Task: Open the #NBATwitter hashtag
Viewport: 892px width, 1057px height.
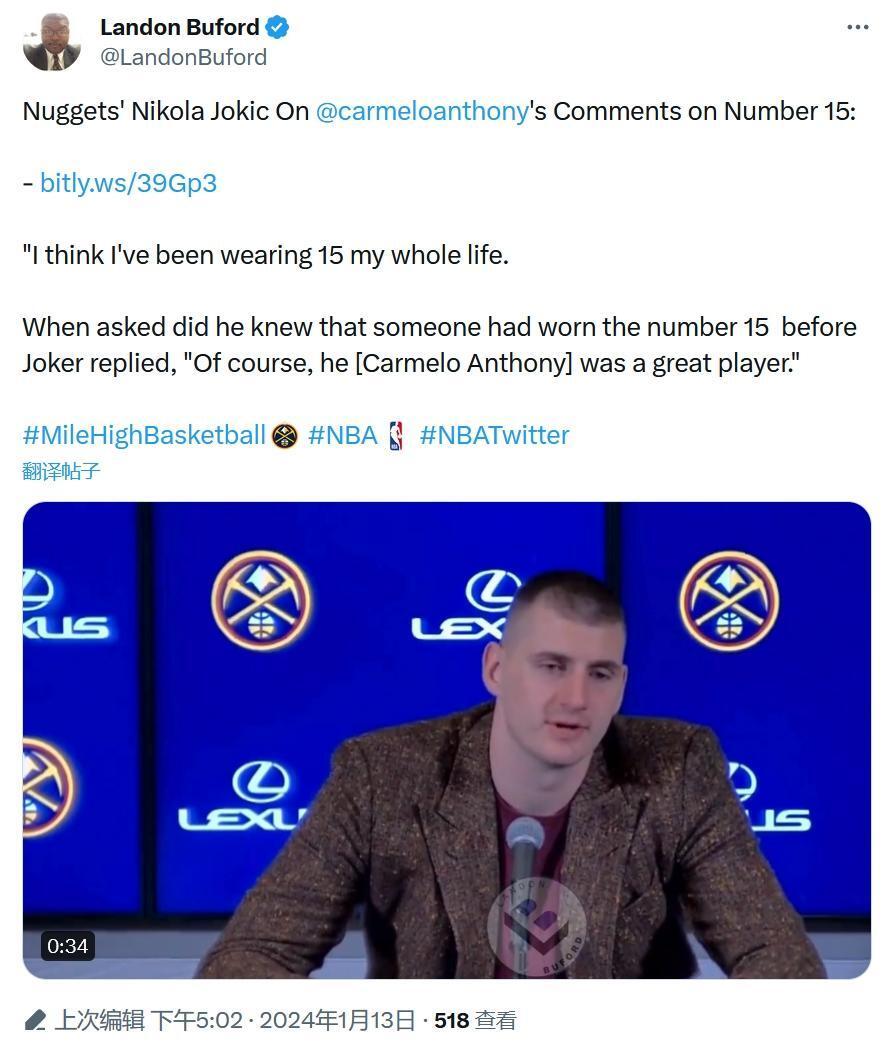Action: tap(494, 435)
